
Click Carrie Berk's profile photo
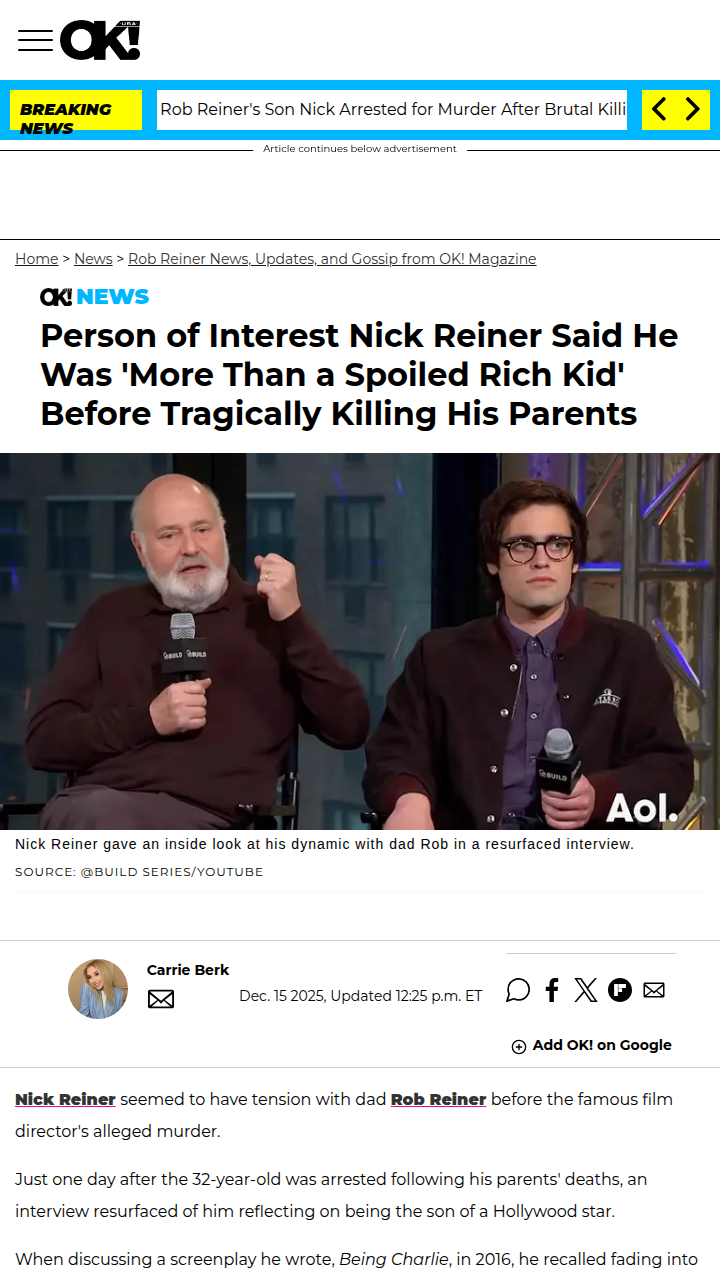(98, 989)
